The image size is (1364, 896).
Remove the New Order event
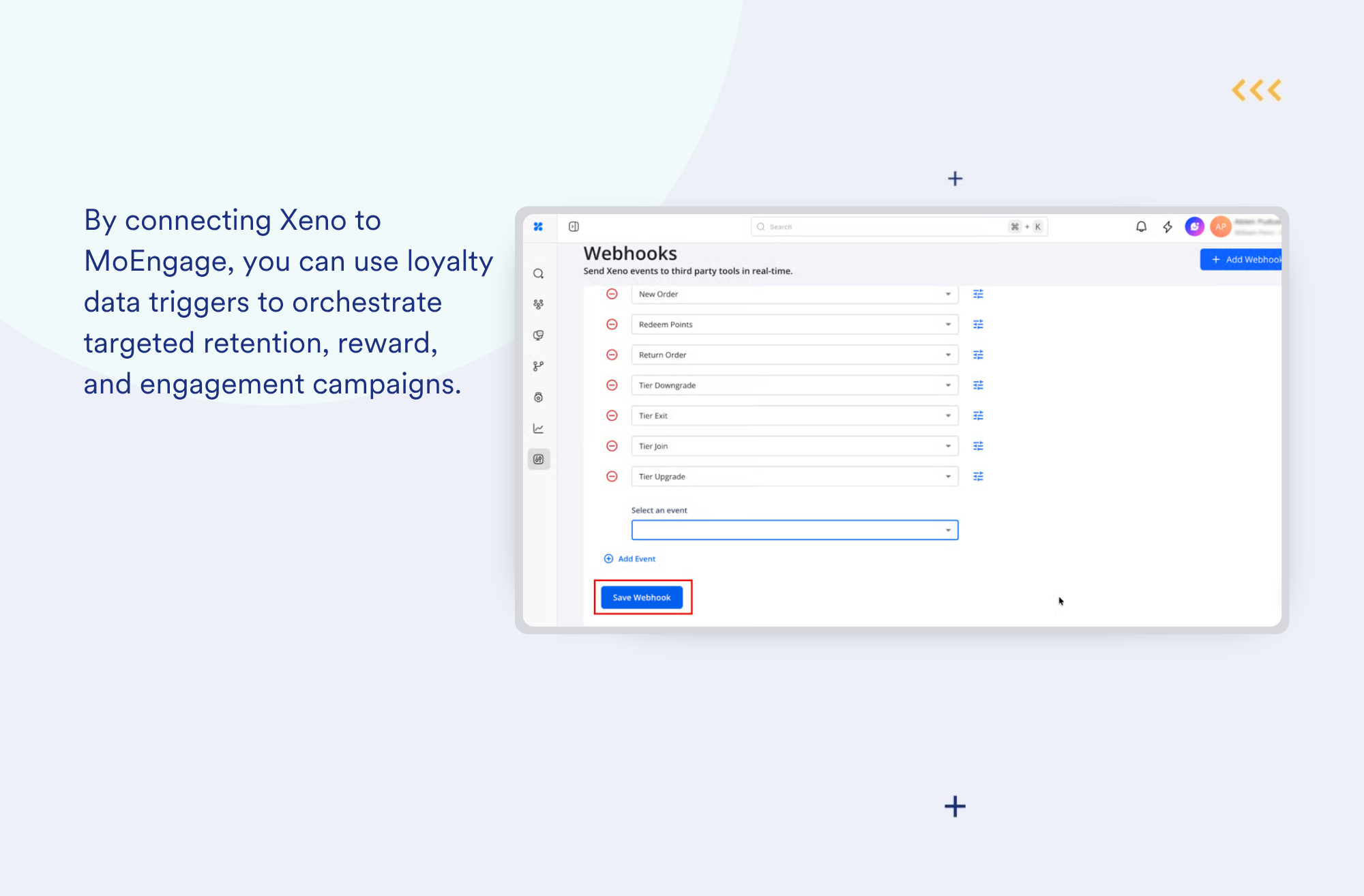[x=612, y=294]
